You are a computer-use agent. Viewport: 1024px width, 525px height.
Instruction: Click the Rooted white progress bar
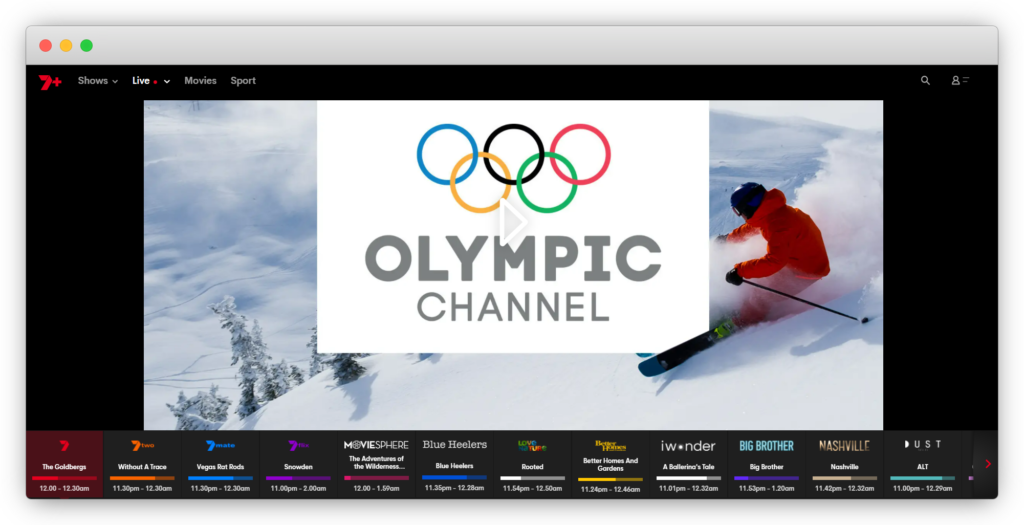click(x=532, y=478)
